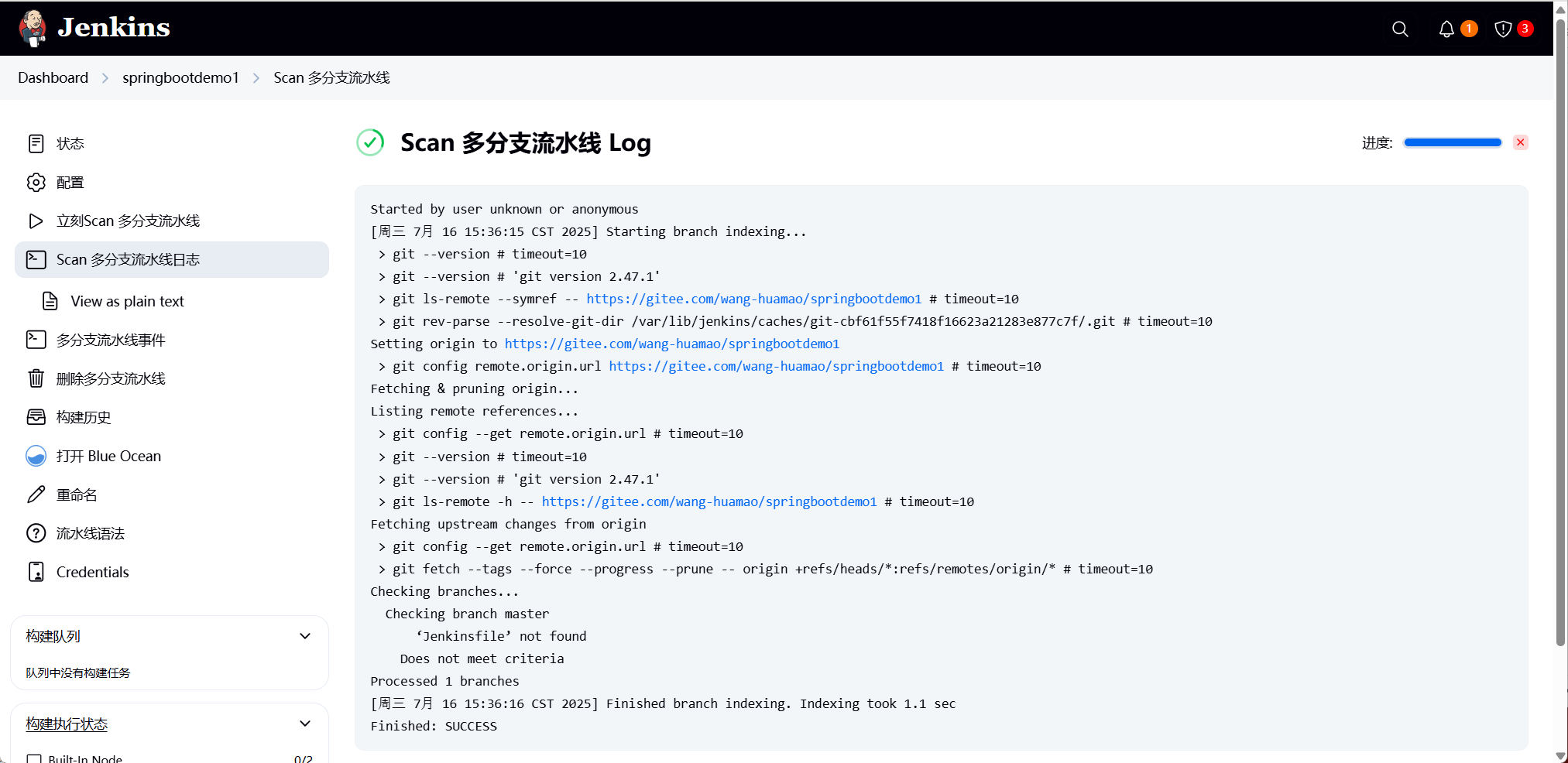Image resolution: width=1568 pixels, height=763 pixels.
Task: Open the security shield warnings icon
Action: (x=1503, y=29)
